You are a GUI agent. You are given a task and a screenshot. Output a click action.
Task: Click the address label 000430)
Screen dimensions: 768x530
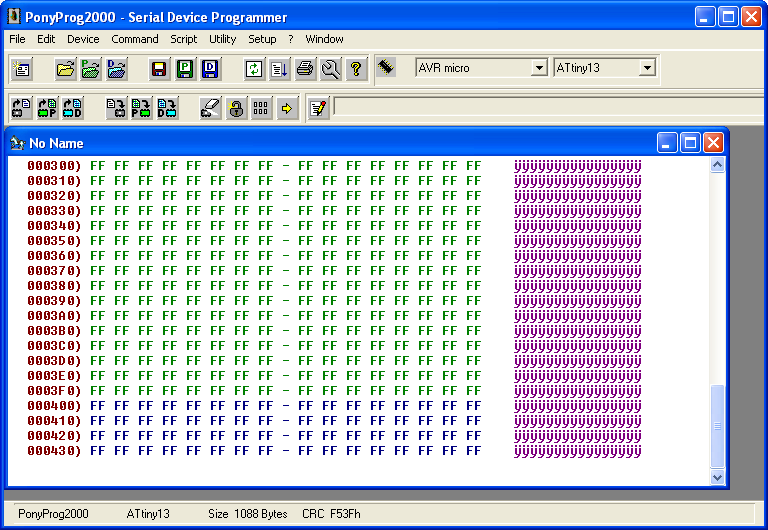click(54, 451)
